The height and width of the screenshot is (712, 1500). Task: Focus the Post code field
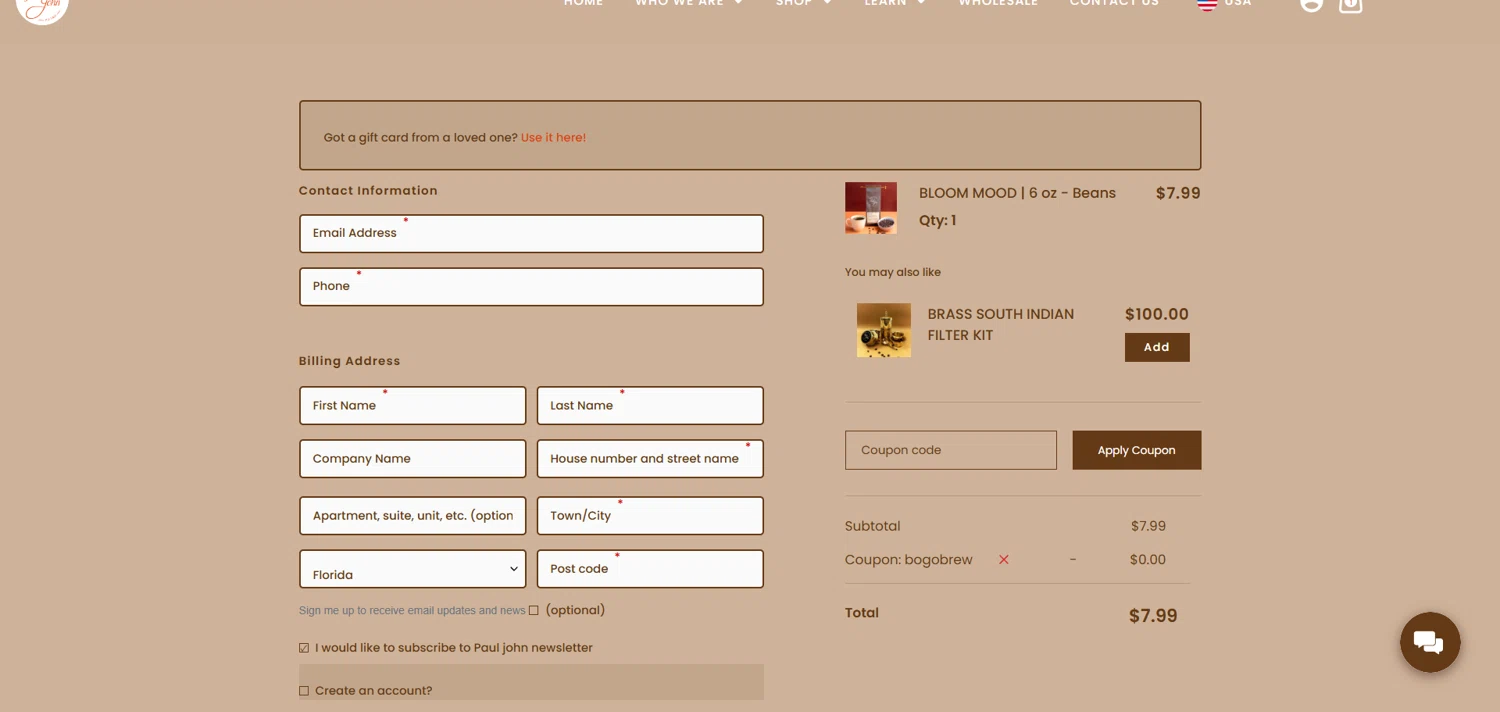(x=650, y=569)
